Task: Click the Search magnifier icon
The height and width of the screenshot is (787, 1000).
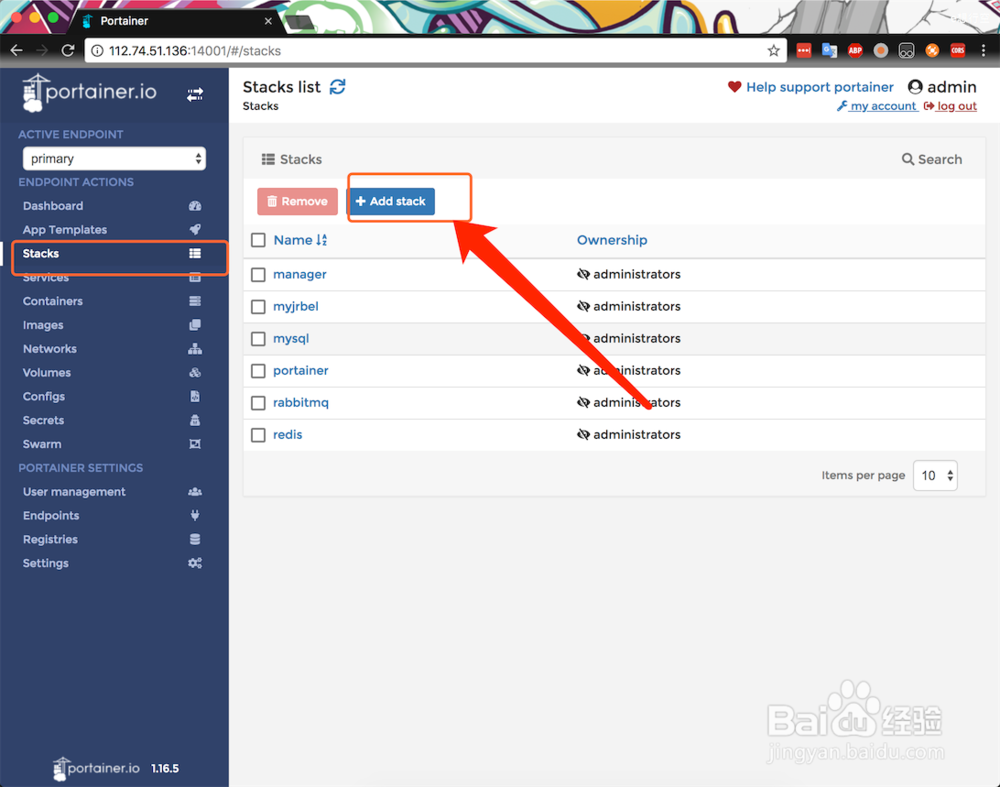Action: pyautogui.click(x=908, y=159)
